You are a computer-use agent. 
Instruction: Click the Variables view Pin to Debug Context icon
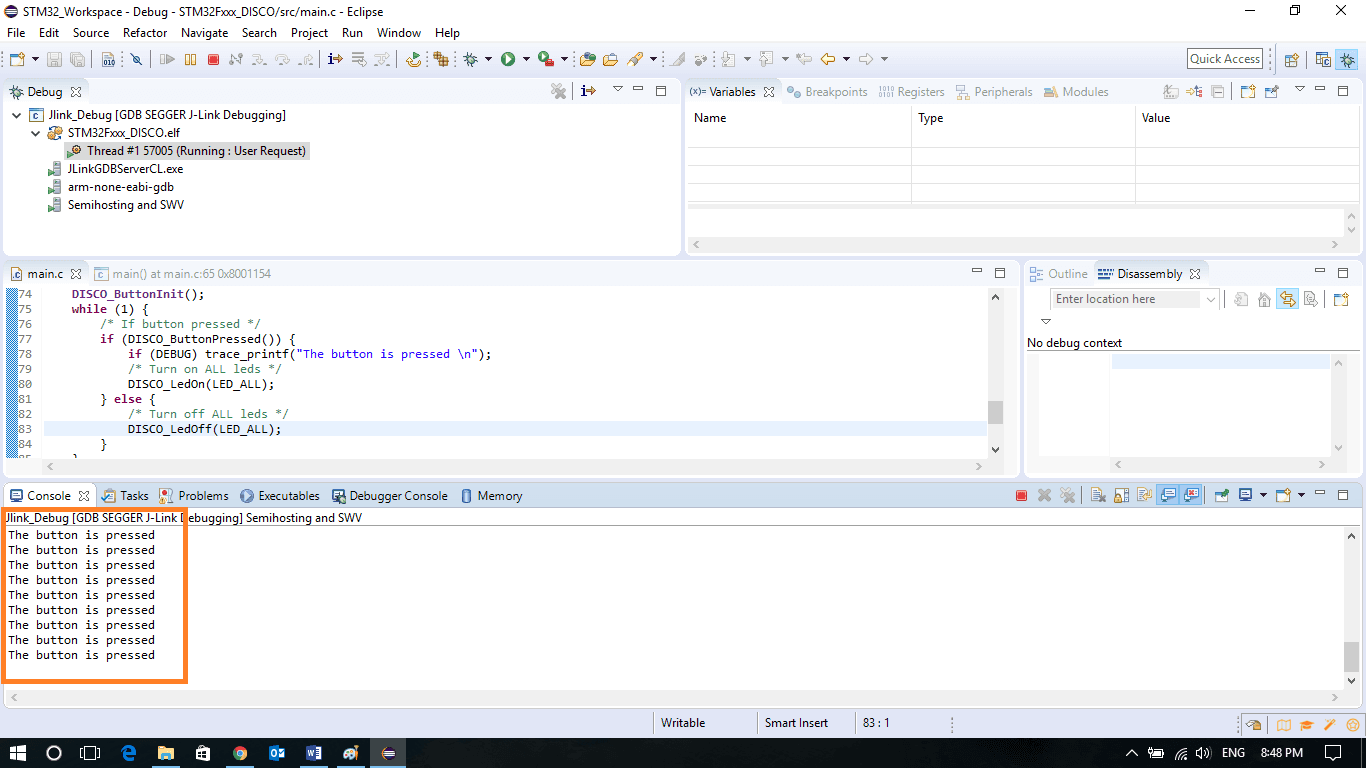pyautogui.click(x=1271, y=92)
